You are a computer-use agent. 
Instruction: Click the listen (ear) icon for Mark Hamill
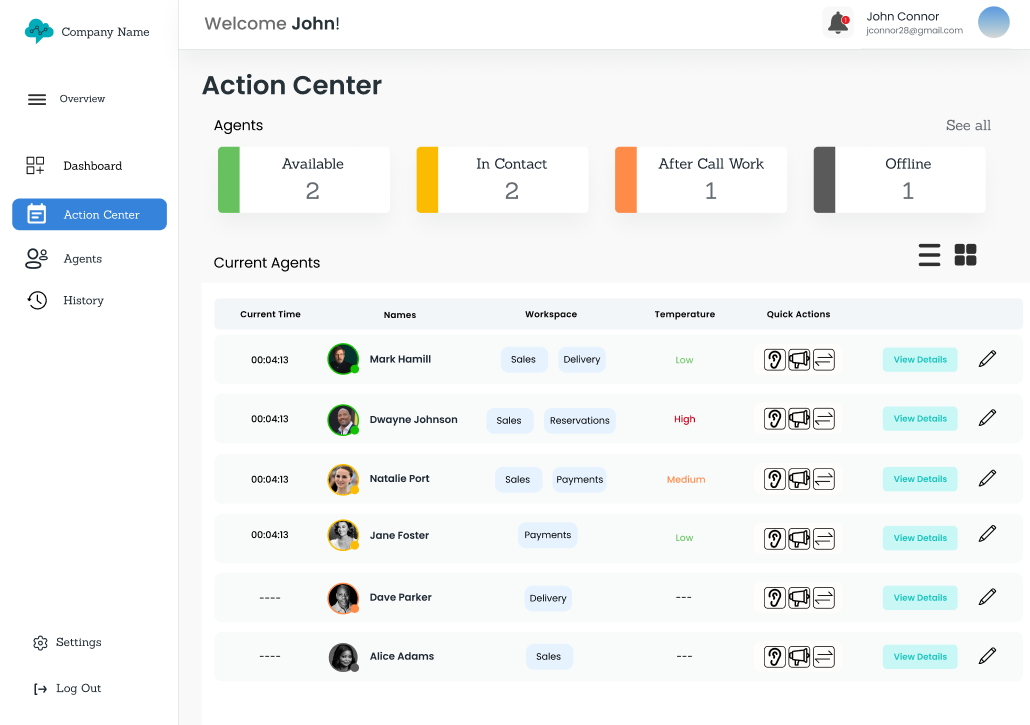(774, 360)
